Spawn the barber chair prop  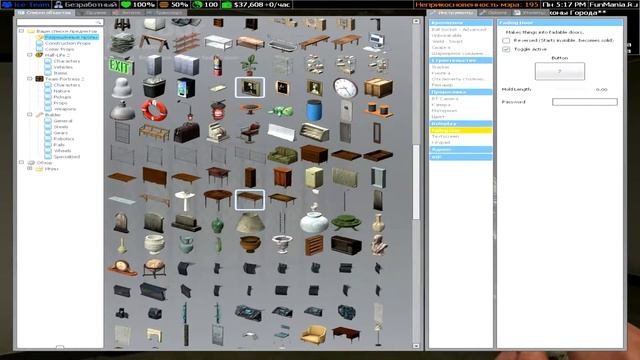[x=250, y=132]
